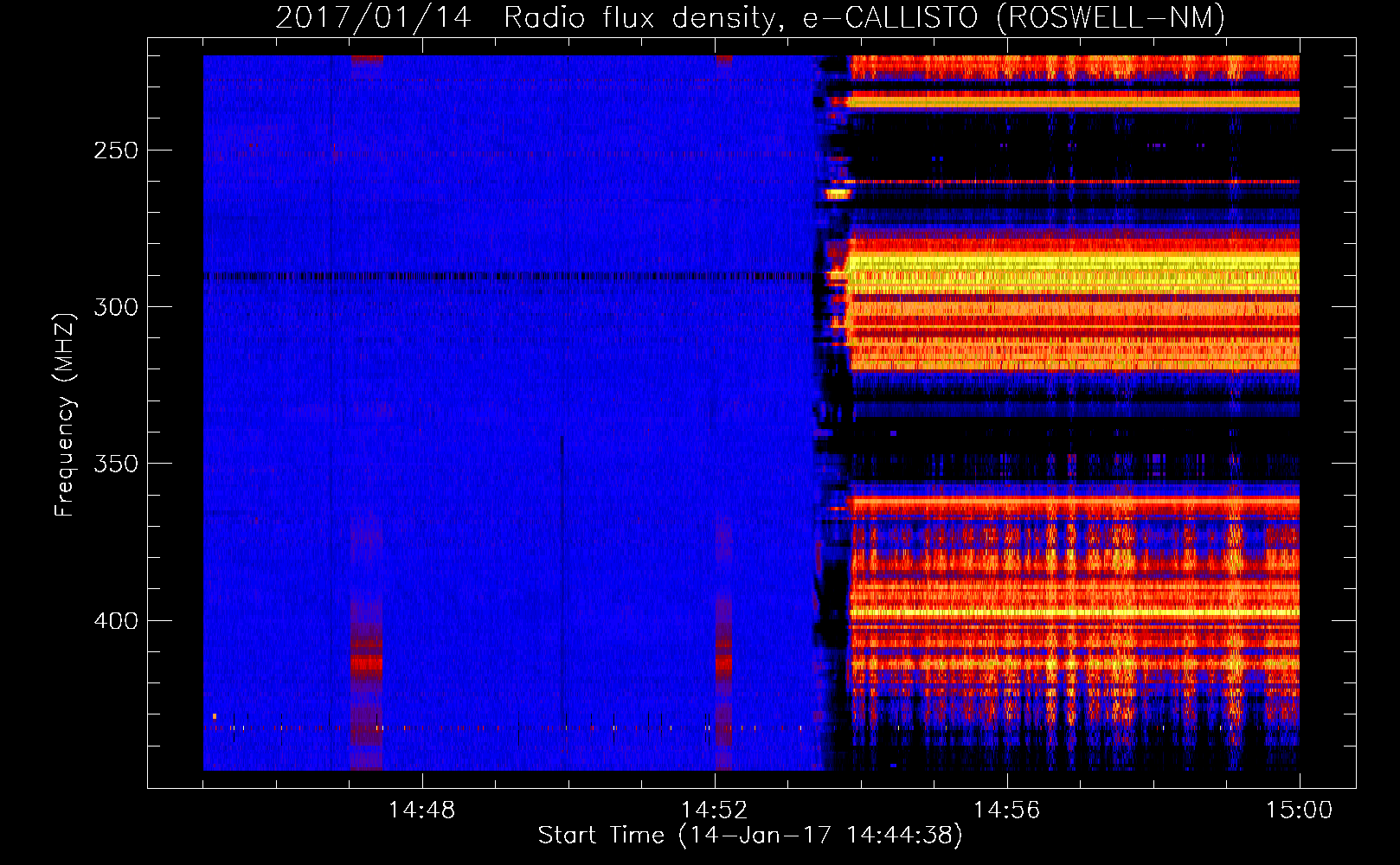Click the 'Start Time (14-Jan-17 14:44:38)' label

[750, 836]
